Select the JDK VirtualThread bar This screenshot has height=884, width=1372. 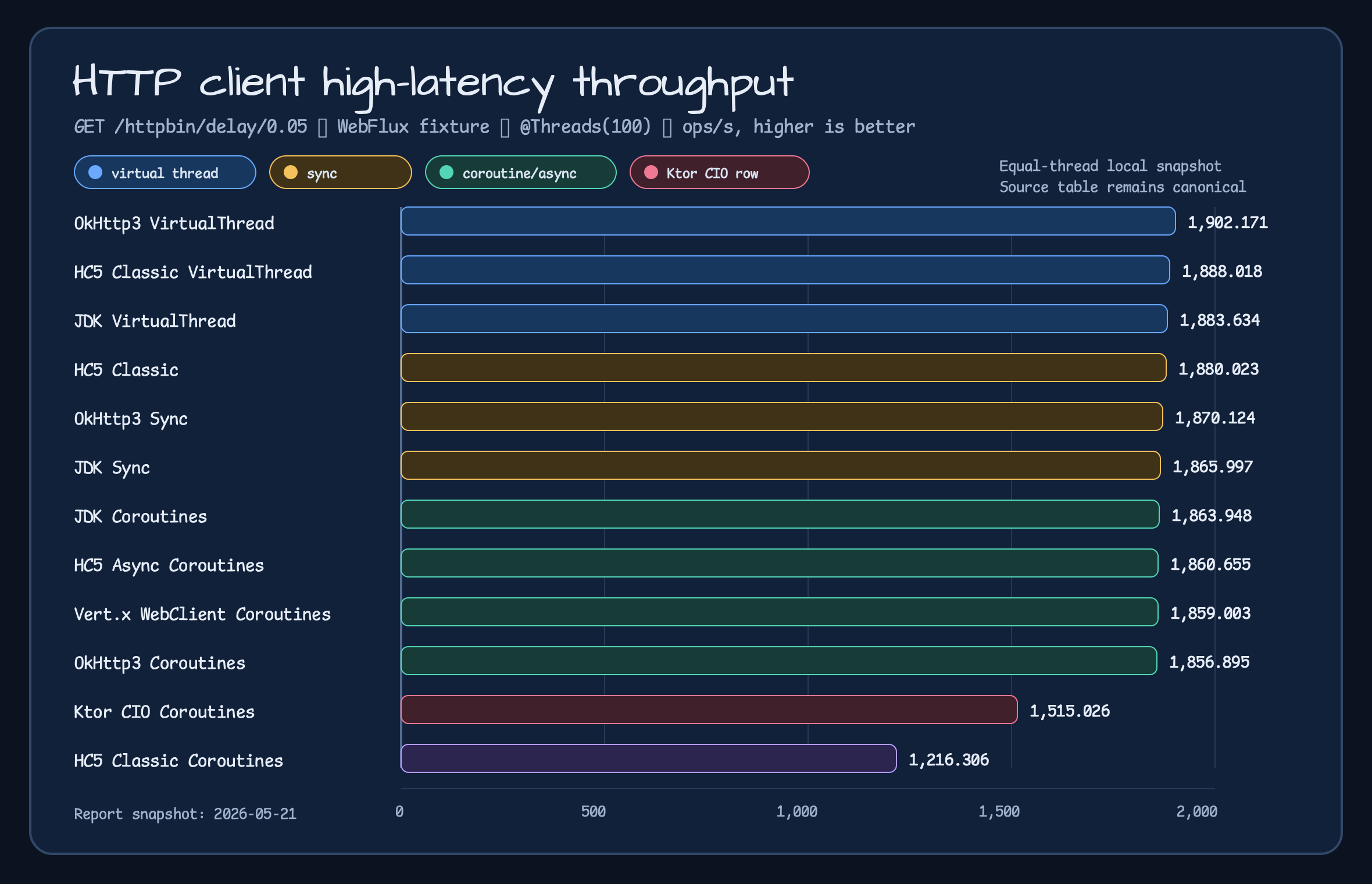(784, 319)
